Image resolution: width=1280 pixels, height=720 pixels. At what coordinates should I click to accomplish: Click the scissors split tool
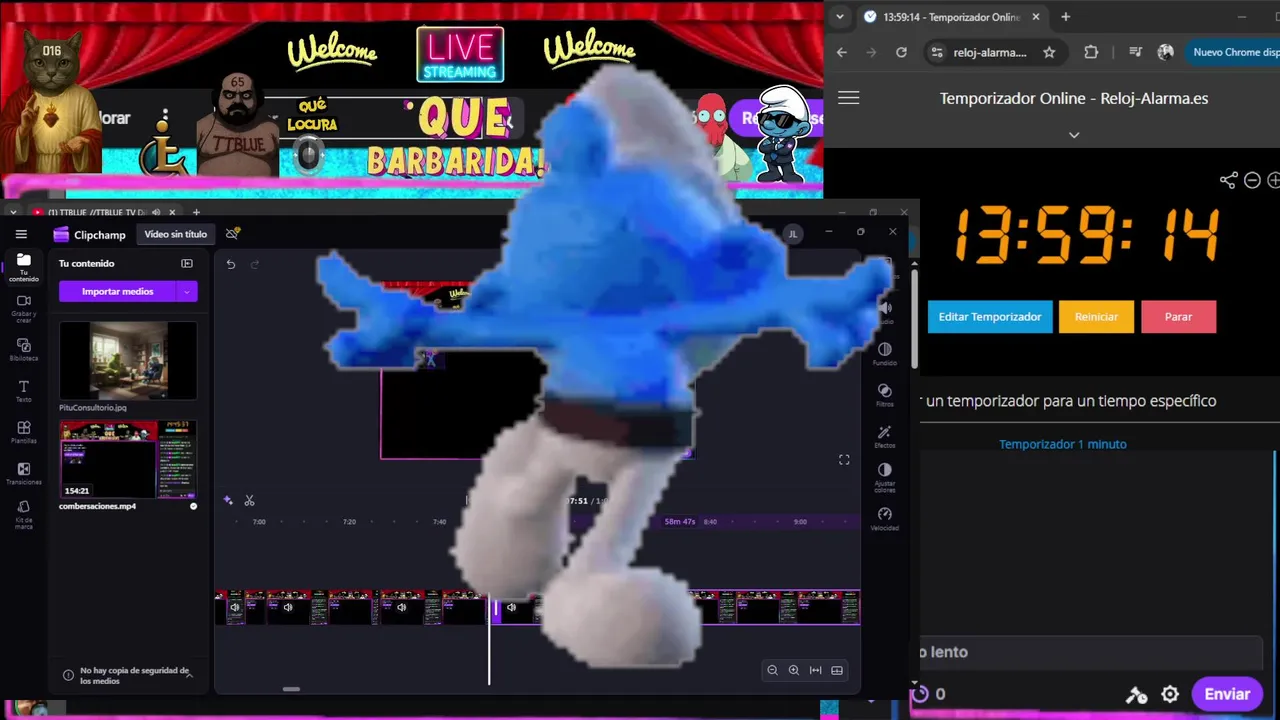pos(250,500)
